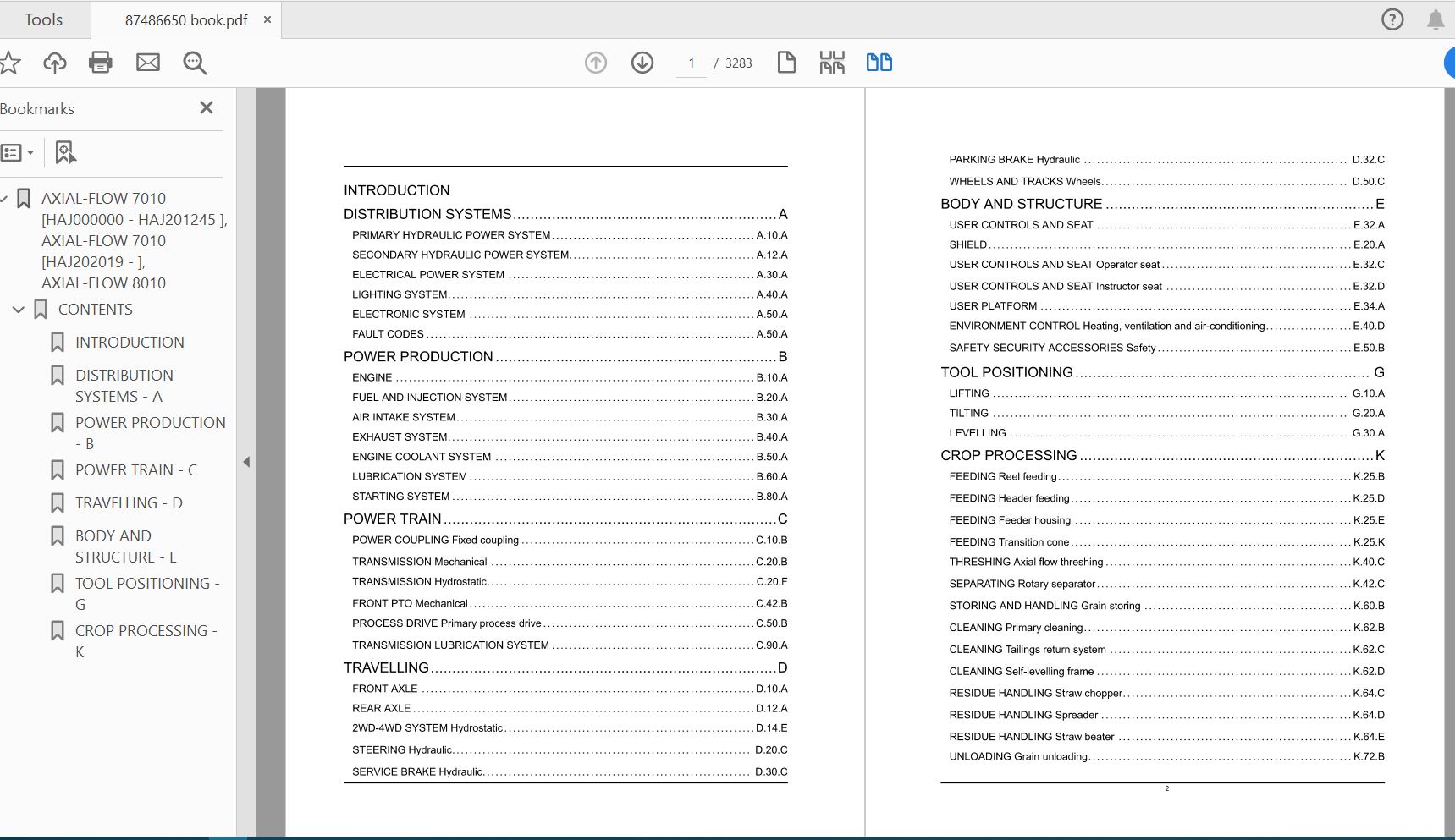This screenshot has height=840, width=1455.
Task: Open bookmark options dropdown menu
Action: pyautogui.click(x=18, y=153)
